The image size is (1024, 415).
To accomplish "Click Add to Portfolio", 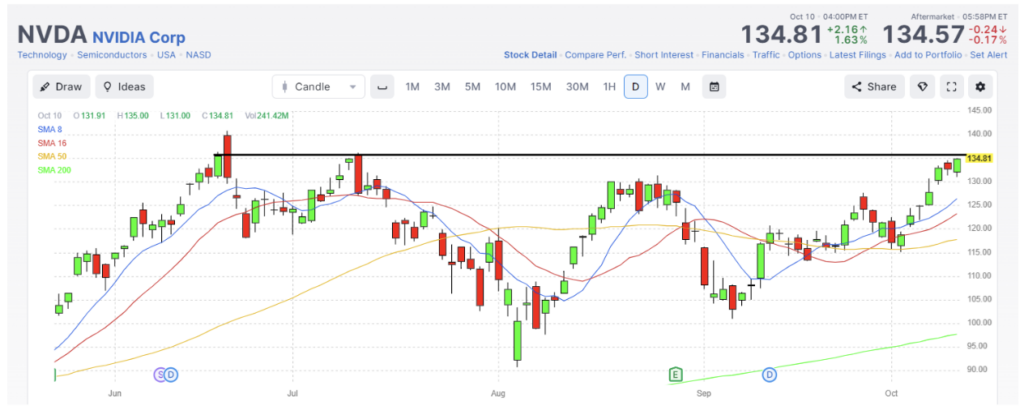I will pyautogui.click(x=928, y=55).
